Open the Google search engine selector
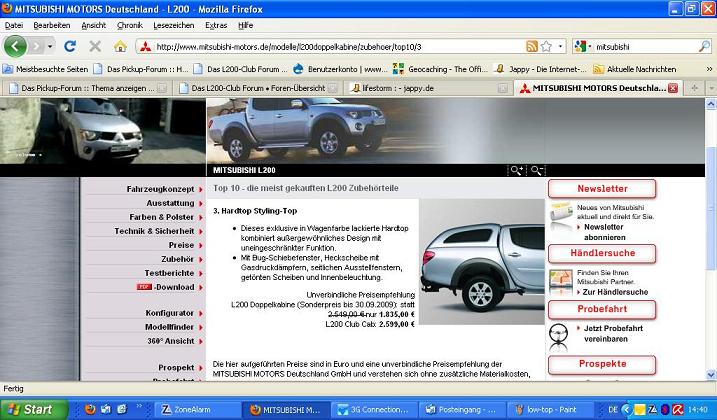 tap(583, 46)
